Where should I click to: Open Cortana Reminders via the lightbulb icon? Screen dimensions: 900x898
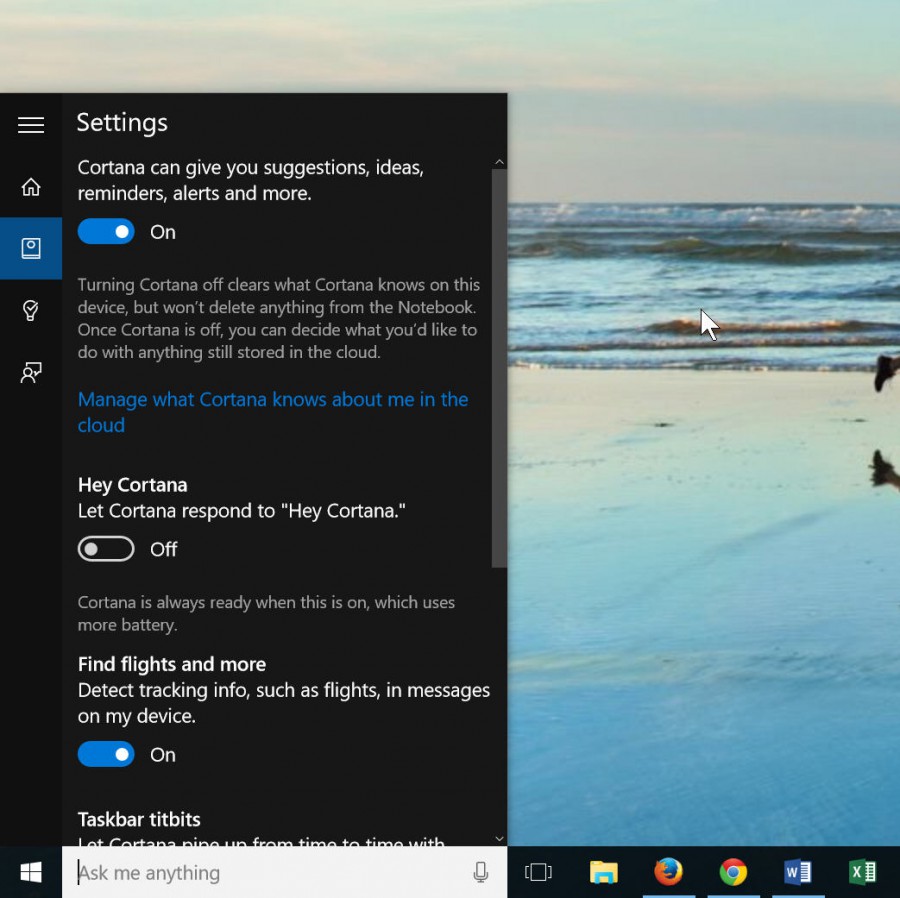pos(30,310)
